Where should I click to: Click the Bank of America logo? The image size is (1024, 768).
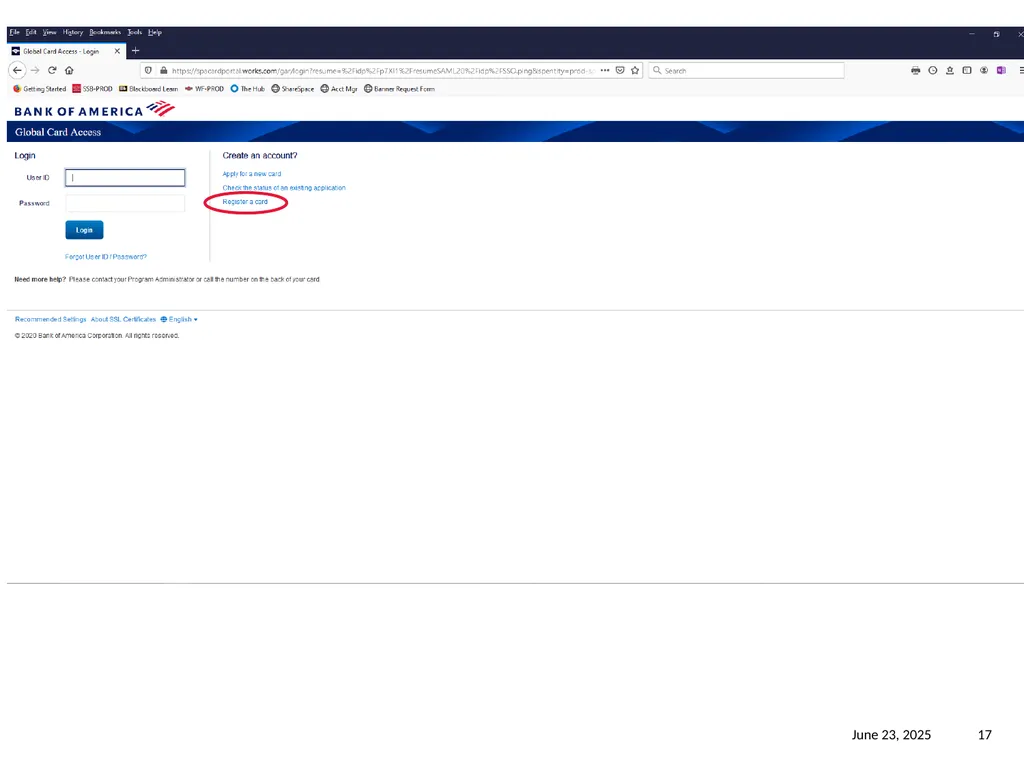(x=94, y=110)
